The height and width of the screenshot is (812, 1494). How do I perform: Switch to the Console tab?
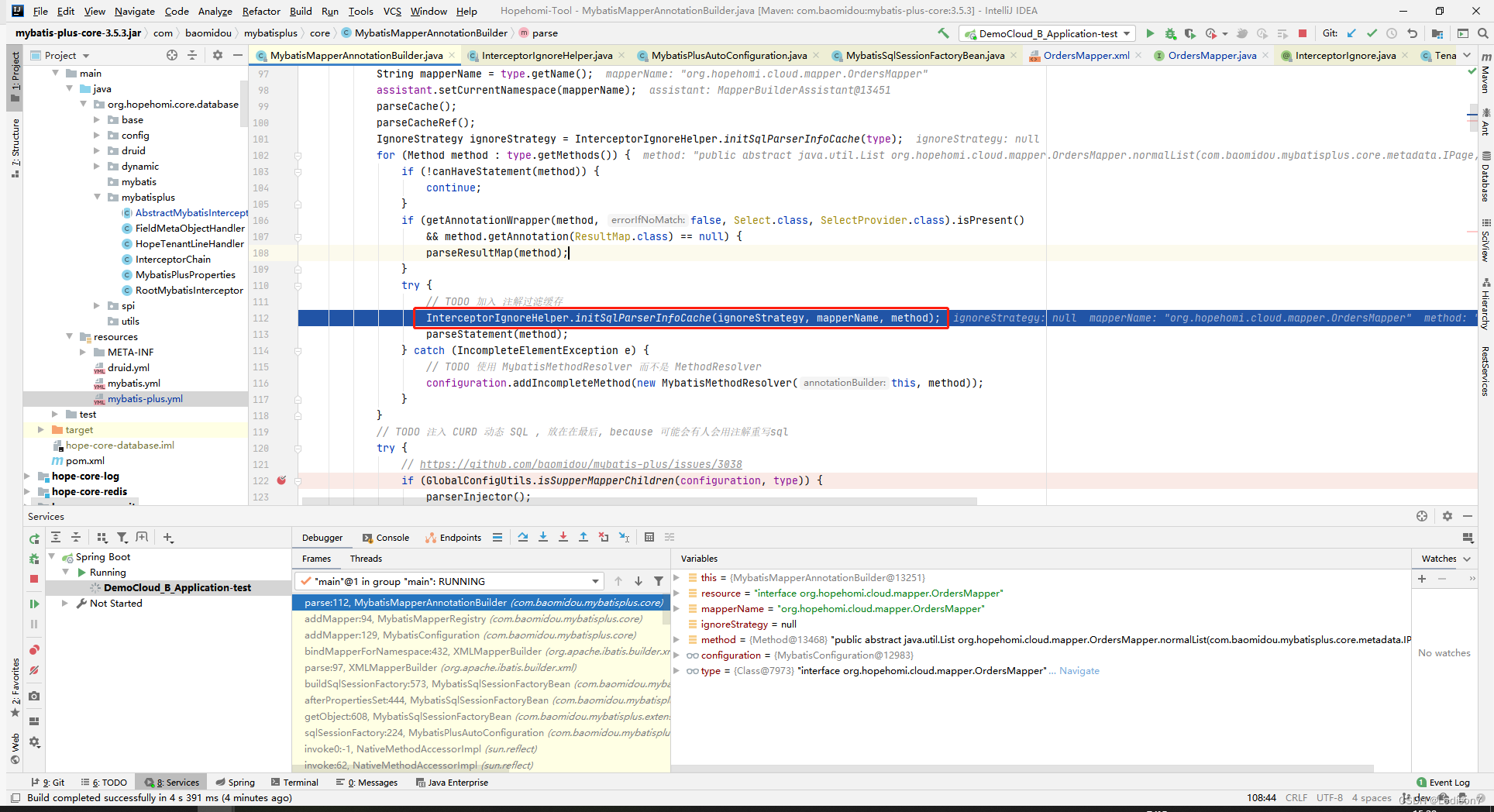(385, 538)
